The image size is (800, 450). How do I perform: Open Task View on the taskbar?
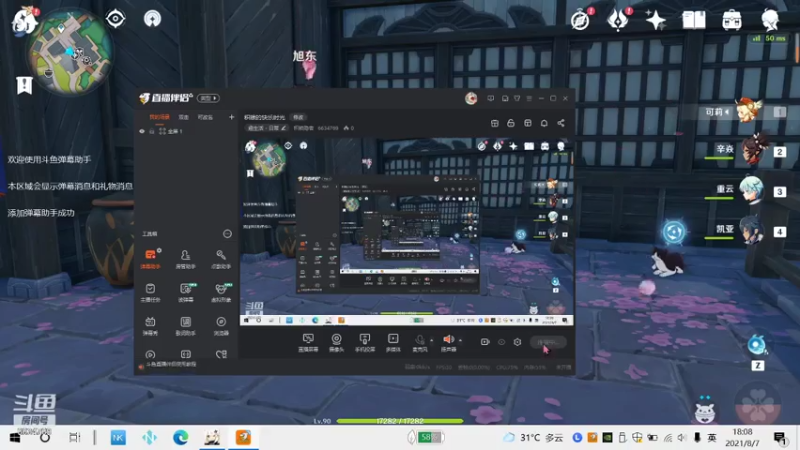pyautogui.click(x=74, y=437)
